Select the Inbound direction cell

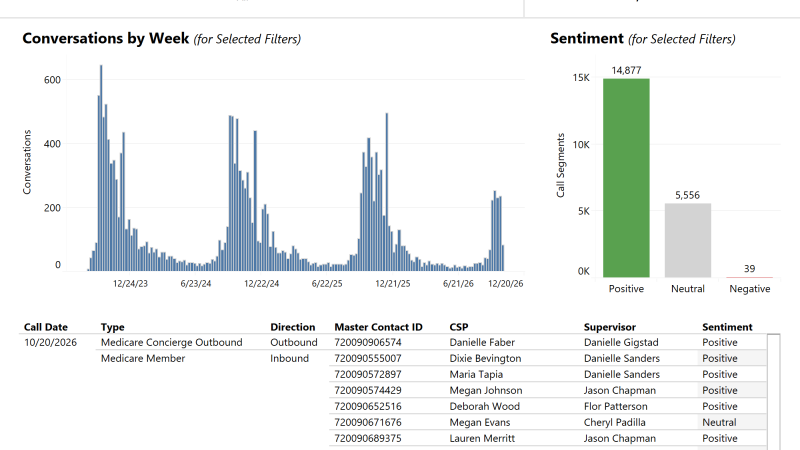(289, 359)
